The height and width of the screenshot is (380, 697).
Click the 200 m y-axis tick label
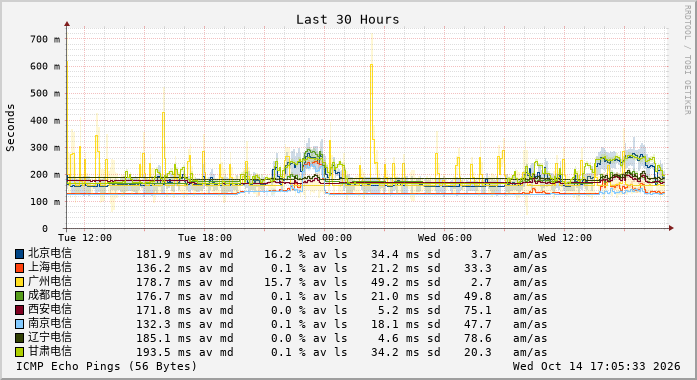click(x=45, y=175)
